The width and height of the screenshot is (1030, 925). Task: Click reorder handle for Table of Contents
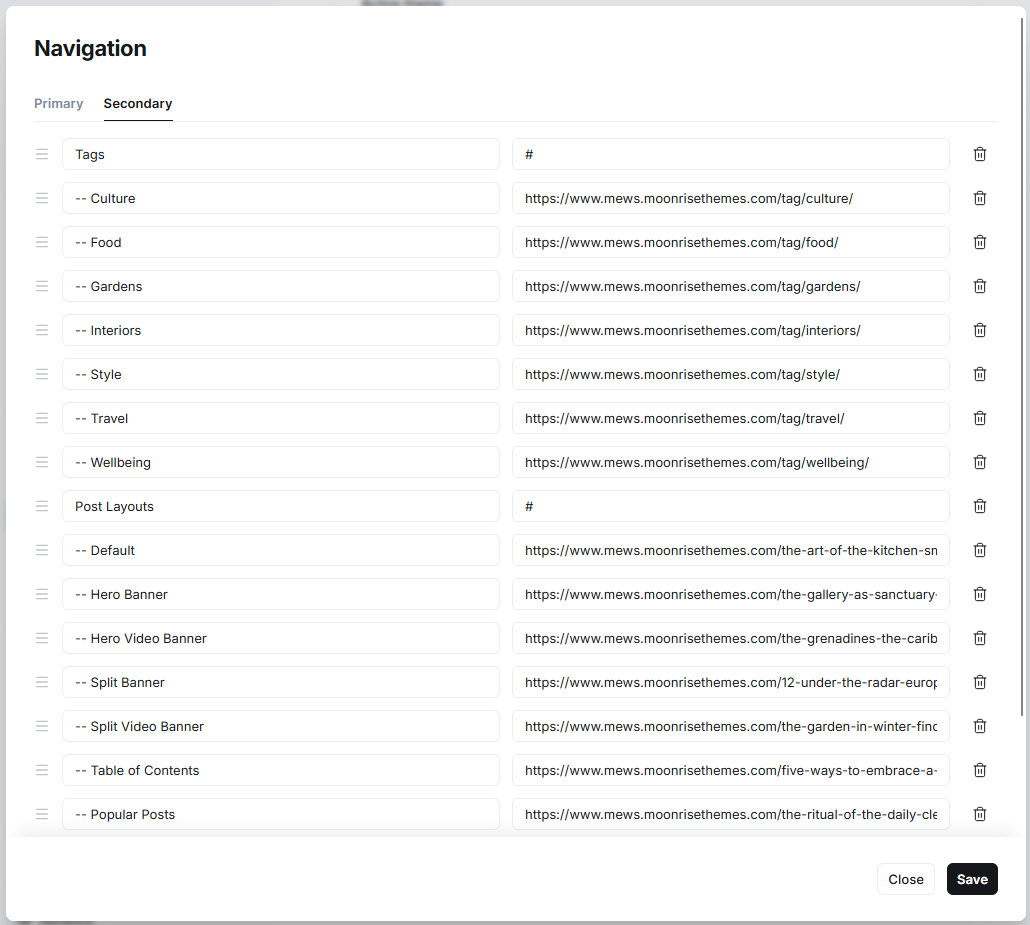(42, 770)
